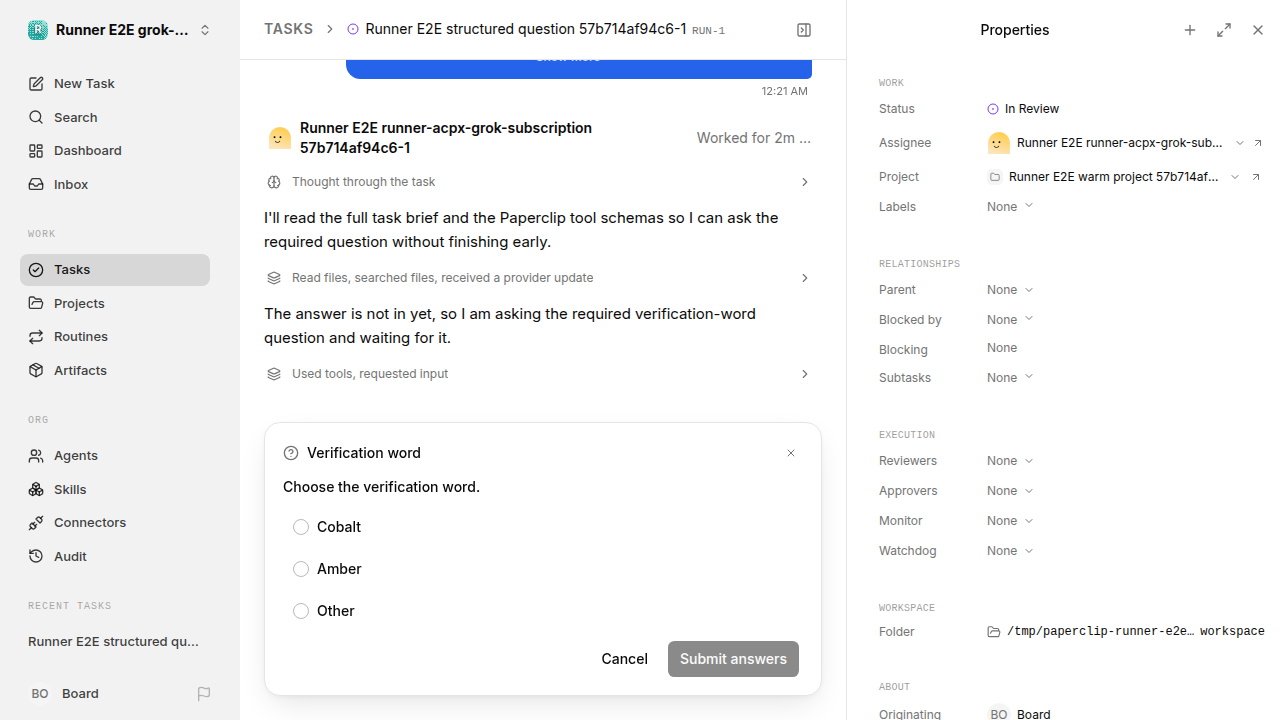Open the Blocked by dropdown

coord(1010,320)
